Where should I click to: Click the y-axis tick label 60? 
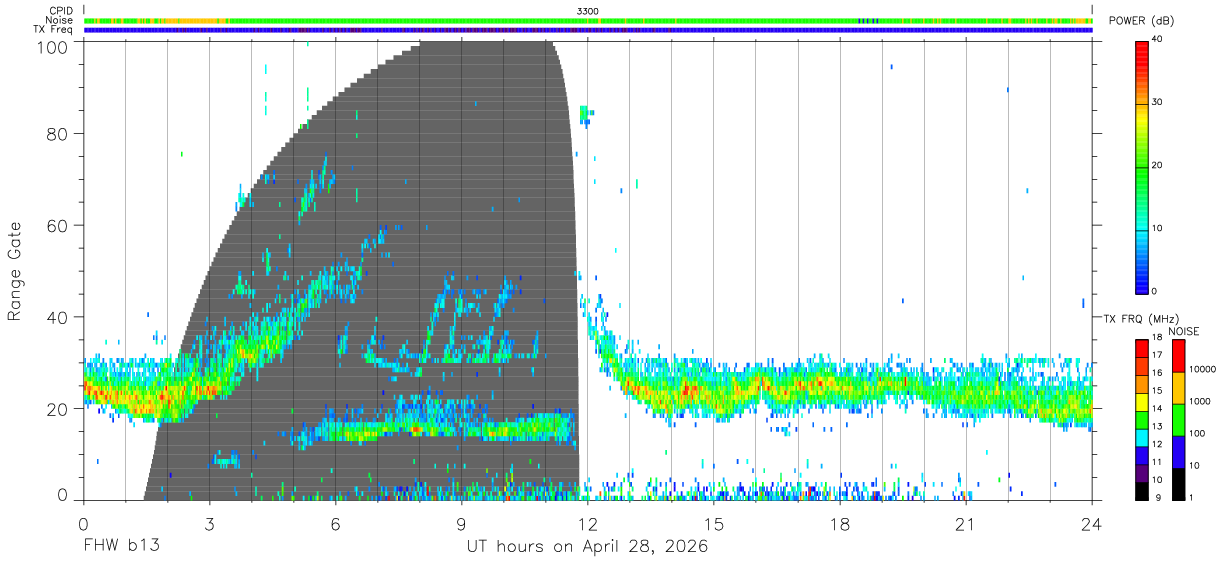(59, 225)
